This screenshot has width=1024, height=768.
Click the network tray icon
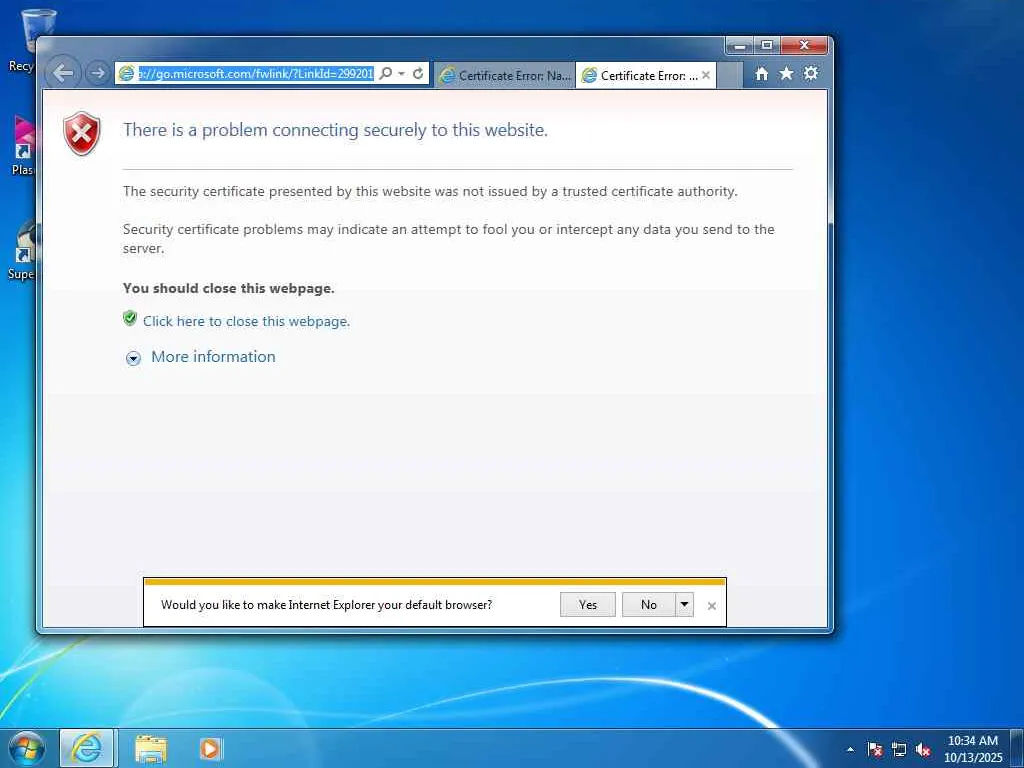pos(899,749)
